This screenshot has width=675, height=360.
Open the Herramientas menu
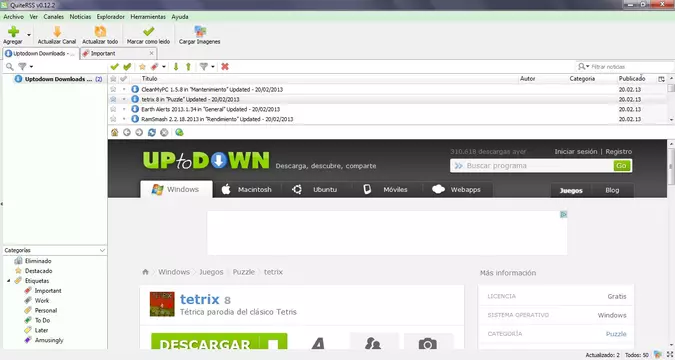[x=148, y=17]
